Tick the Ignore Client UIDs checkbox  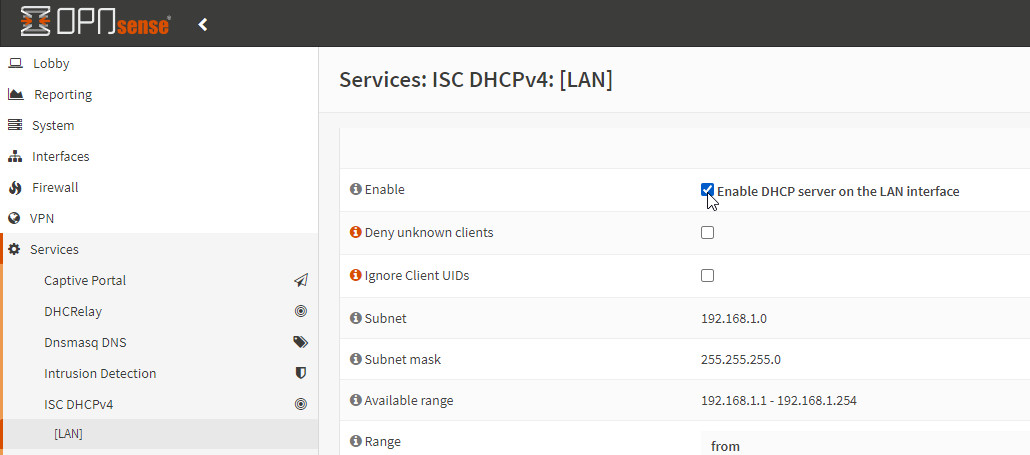[707, 276]
